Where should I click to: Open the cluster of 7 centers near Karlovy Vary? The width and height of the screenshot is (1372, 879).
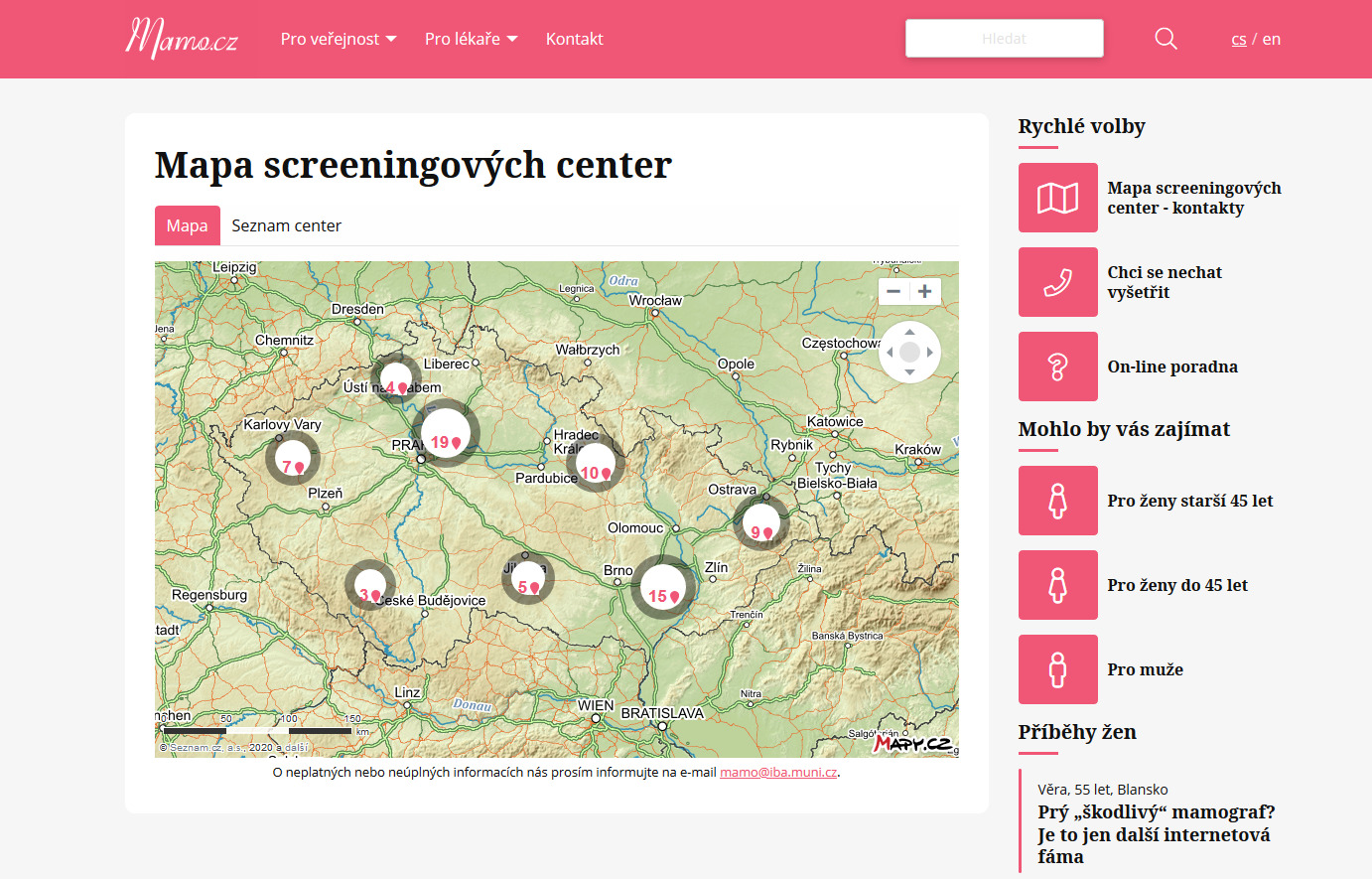pos(293,458)
